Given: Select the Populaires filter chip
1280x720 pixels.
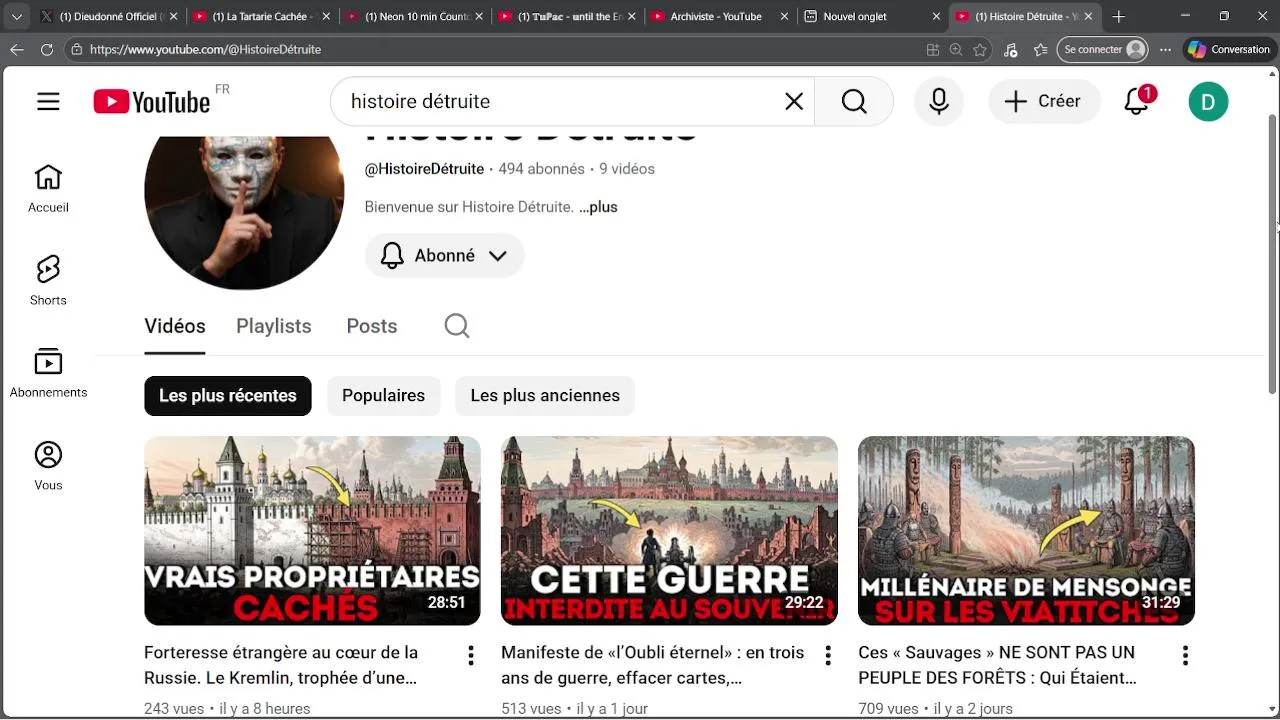Looking at the screenshot, I should [383, 396].
